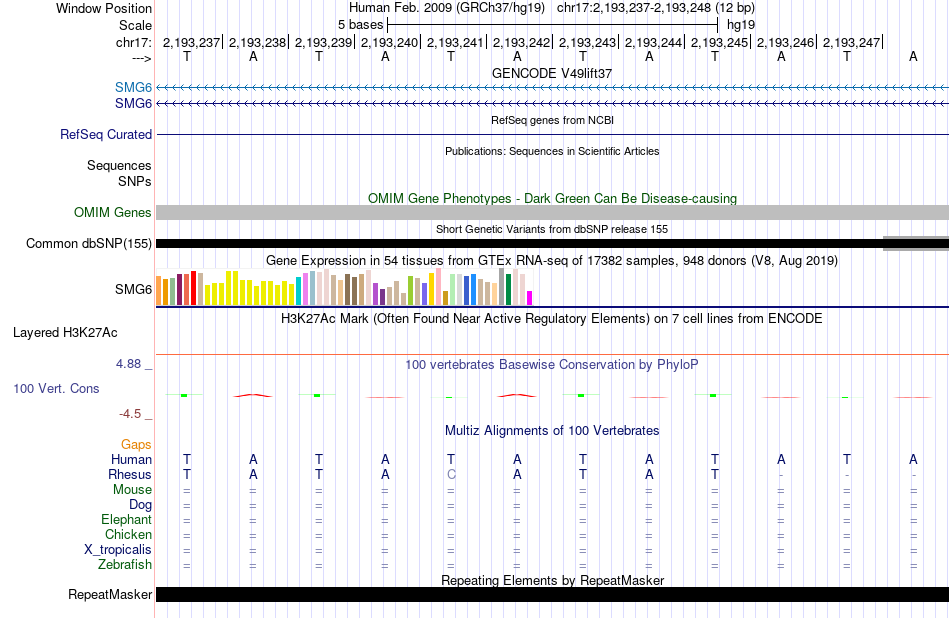Open the RefSeq genes from NCBI track title
The image size is (950, 618).
click(x=552, y=120)
